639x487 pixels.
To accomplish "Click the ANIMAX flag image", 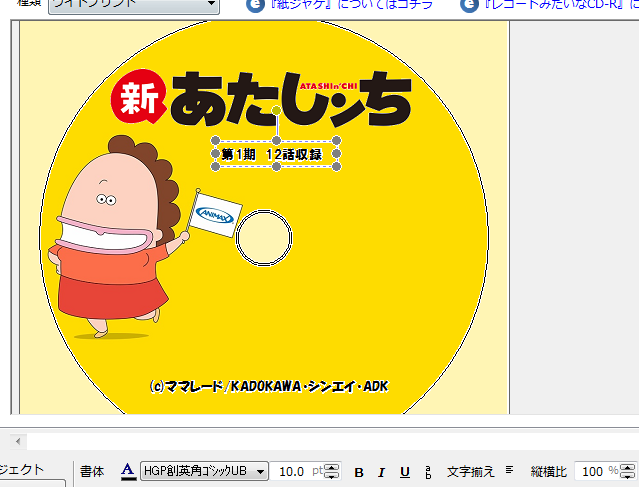I will [215, 214].
